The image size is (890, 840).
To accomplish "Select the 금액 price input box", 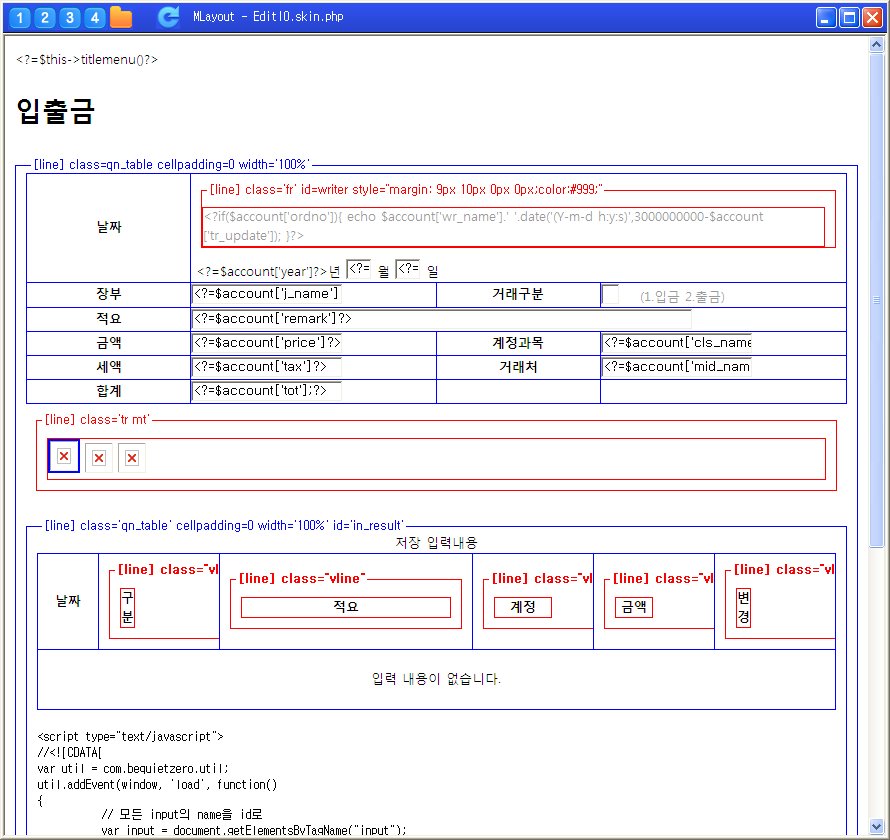I will coord(266,343).
